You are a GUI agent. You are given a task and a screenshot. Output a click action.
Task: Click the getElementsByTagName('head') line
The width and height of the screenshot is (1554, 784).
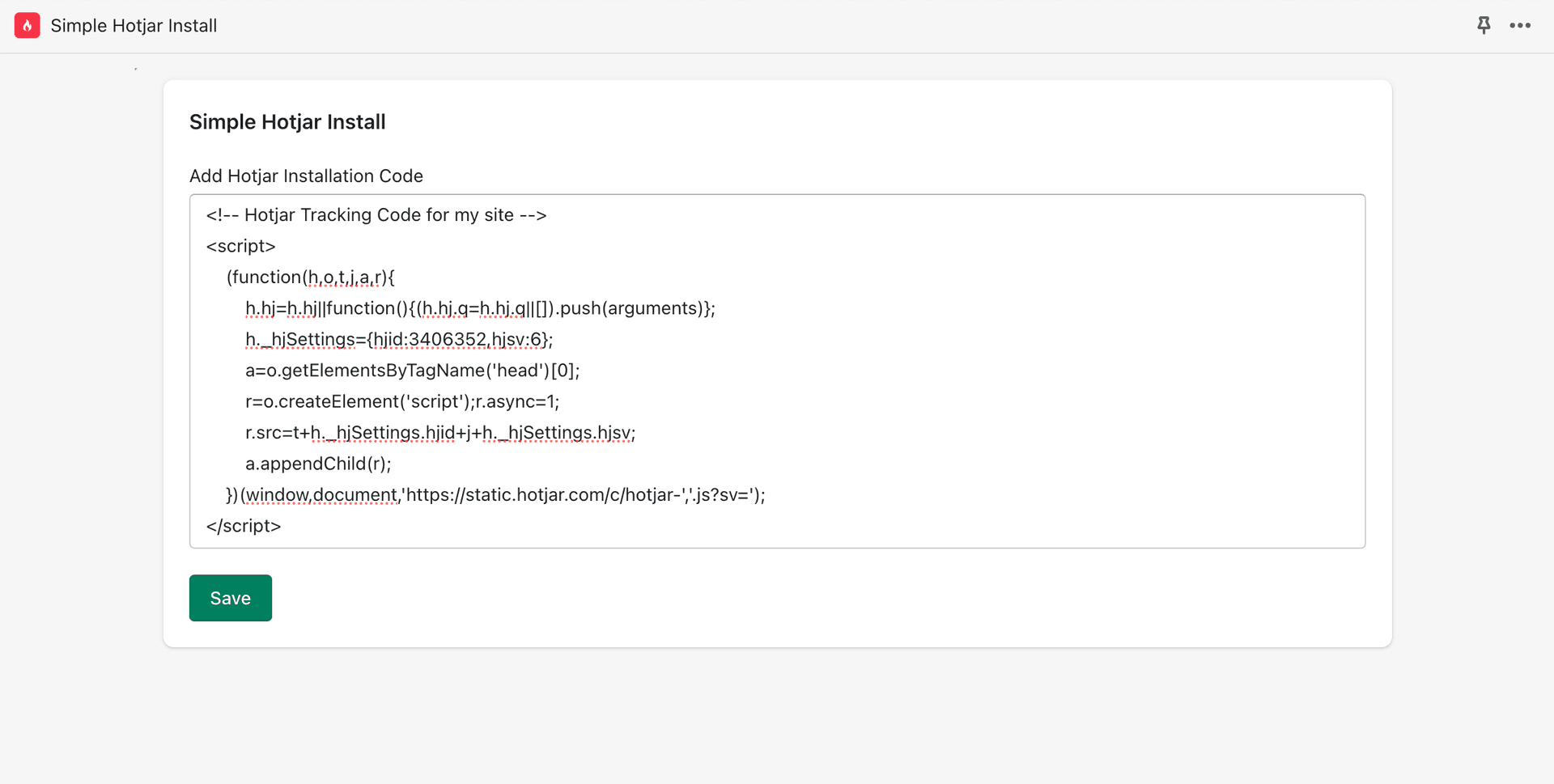412,371
